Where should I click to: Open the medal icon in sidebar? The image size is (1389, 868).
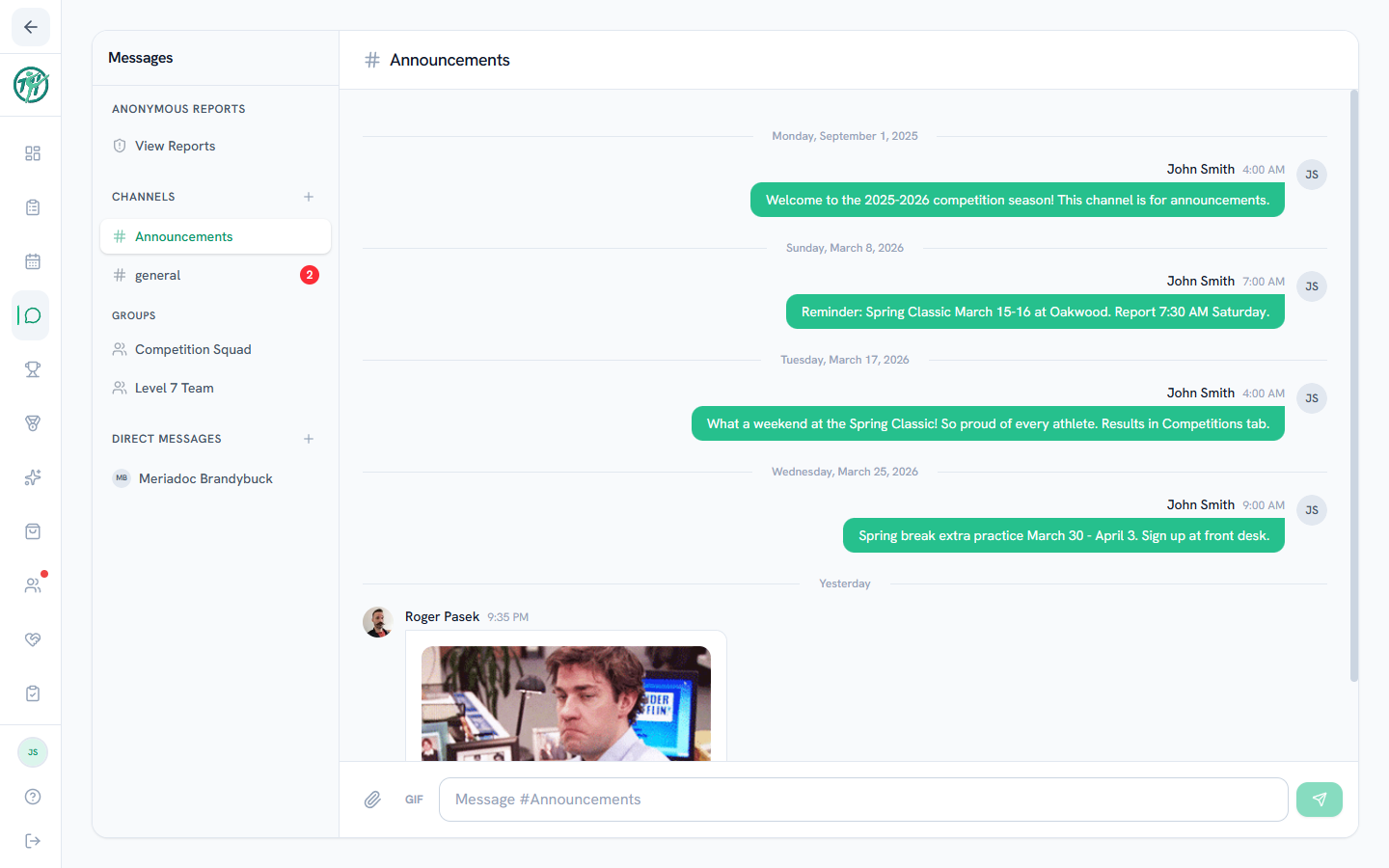tap(33, 423)
